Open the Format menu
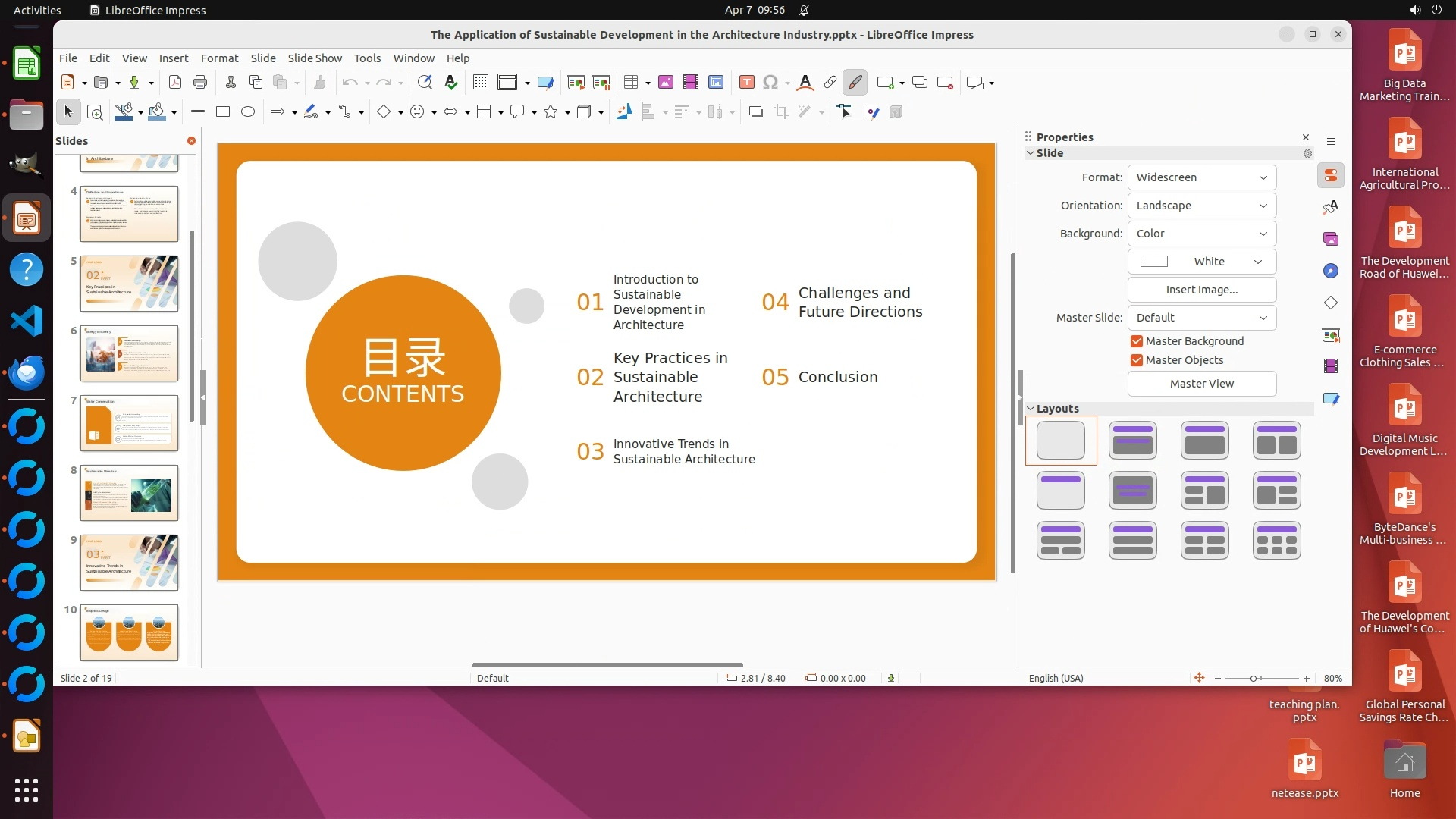The height and width of the screenshot is (819, 1456). [219, 58]
